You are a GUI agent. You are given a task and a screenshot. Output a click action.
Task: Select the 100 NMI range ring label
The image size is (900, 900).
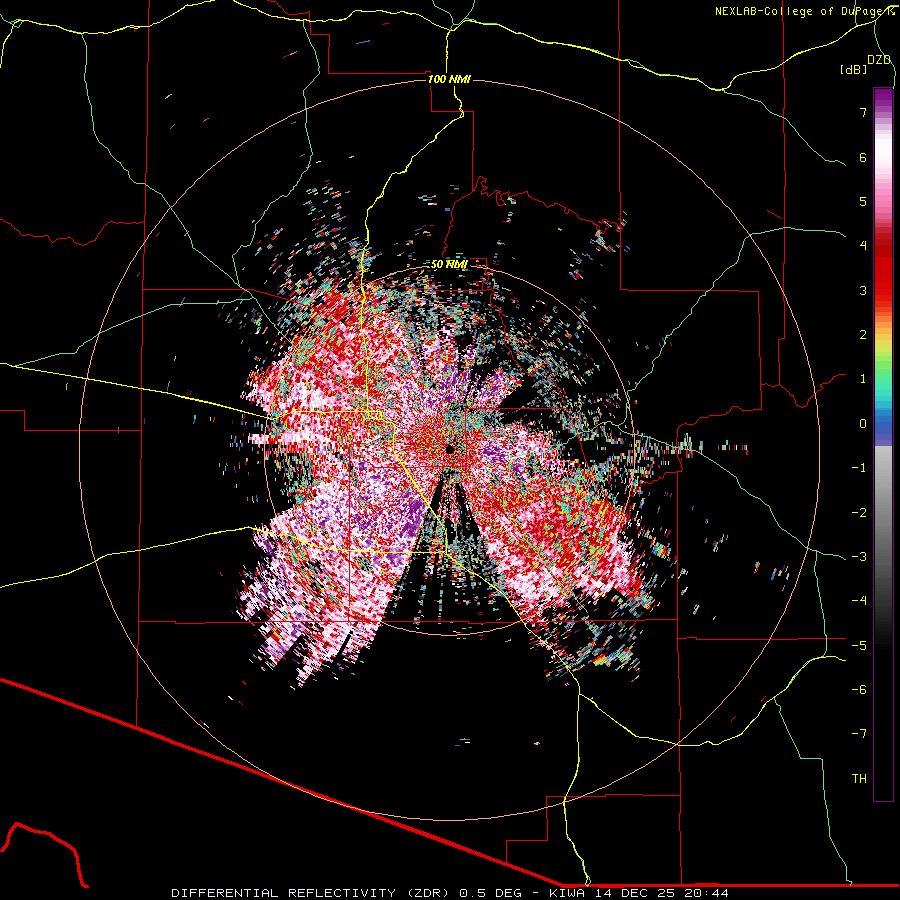click(x=449, y=79)
